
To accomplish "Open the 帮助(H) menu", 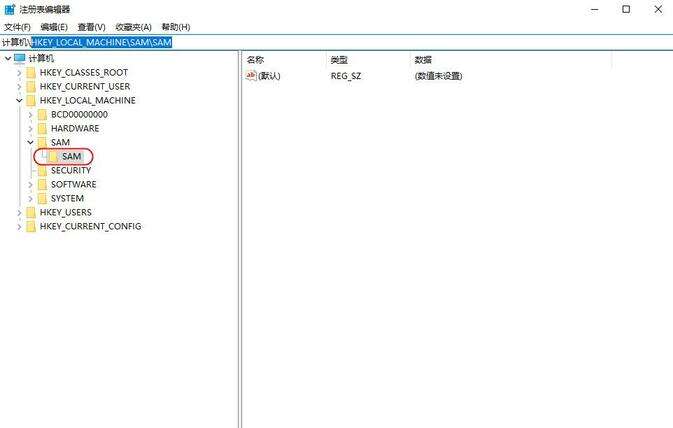I will pyautogui.click(x=176, y=27).
